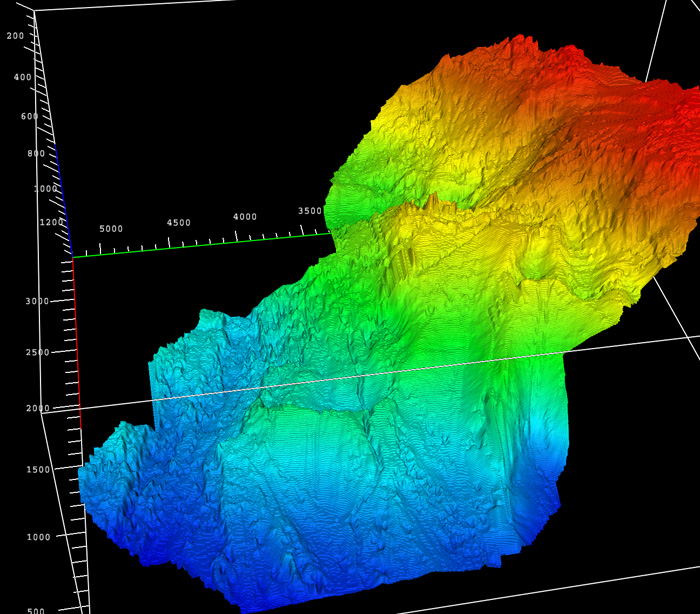
Task: Click the vertical axis label "200"
Action: tap(15, 36)
